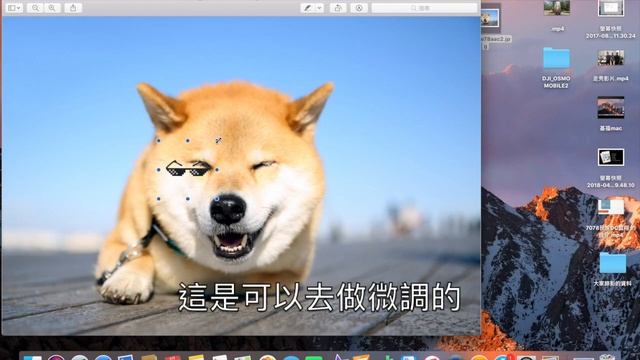The height and width of the screenshot is (360, 640).
Task: Expand the highlight pen dropdown arrow
Action: pyautogui.click(x=319, y=8)
